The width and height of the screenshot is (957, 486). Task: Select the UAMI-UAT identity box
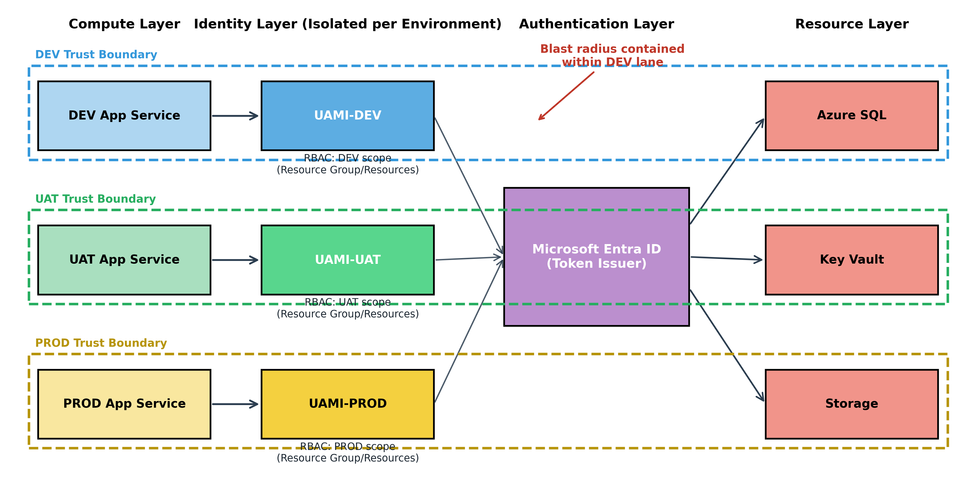347,259
